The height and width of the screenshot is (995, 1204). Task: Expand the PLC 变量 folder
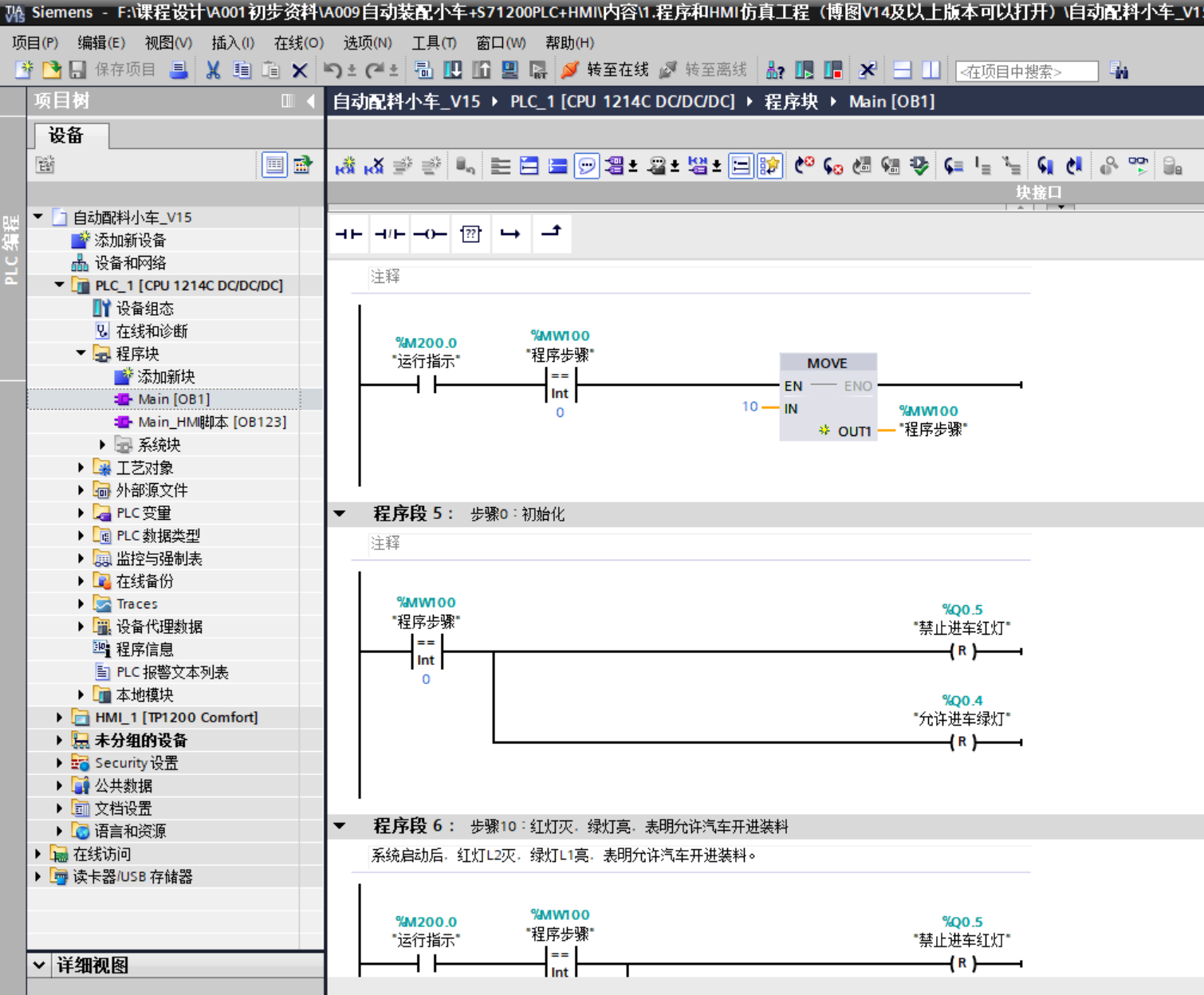(x=81, y=513)
